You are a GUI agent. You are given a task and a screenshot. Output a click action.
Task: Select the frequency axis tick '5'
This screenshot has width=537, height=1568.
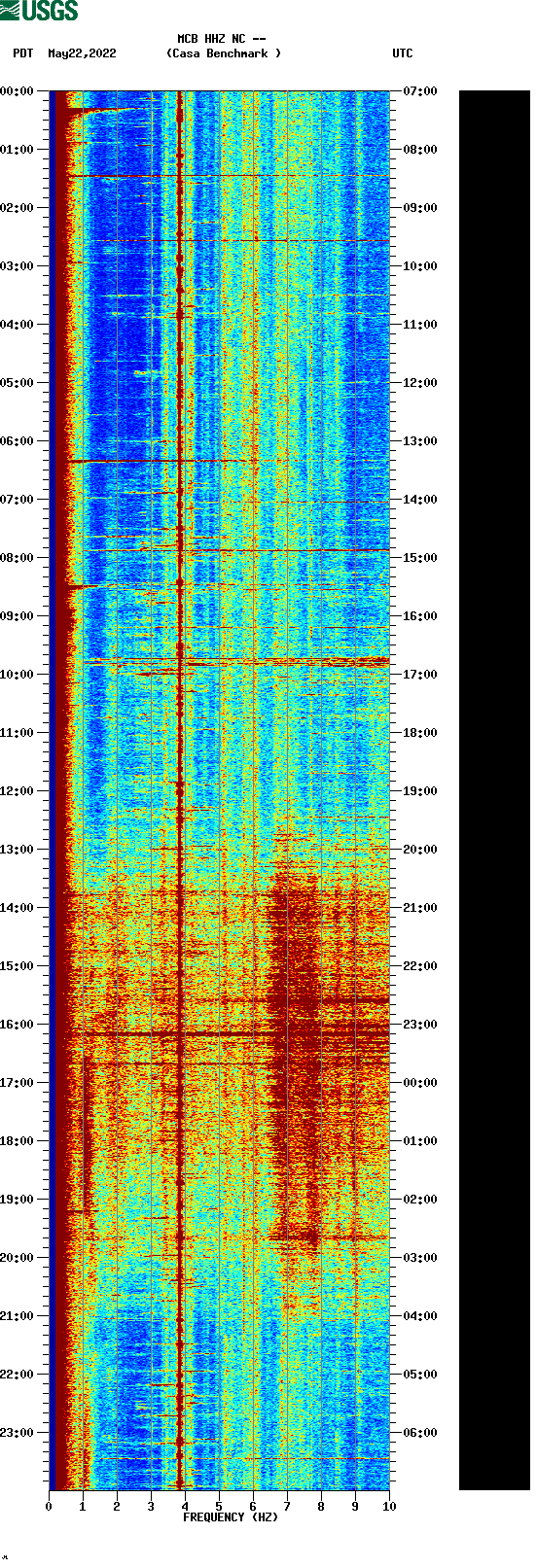[x=219, y=1507]
